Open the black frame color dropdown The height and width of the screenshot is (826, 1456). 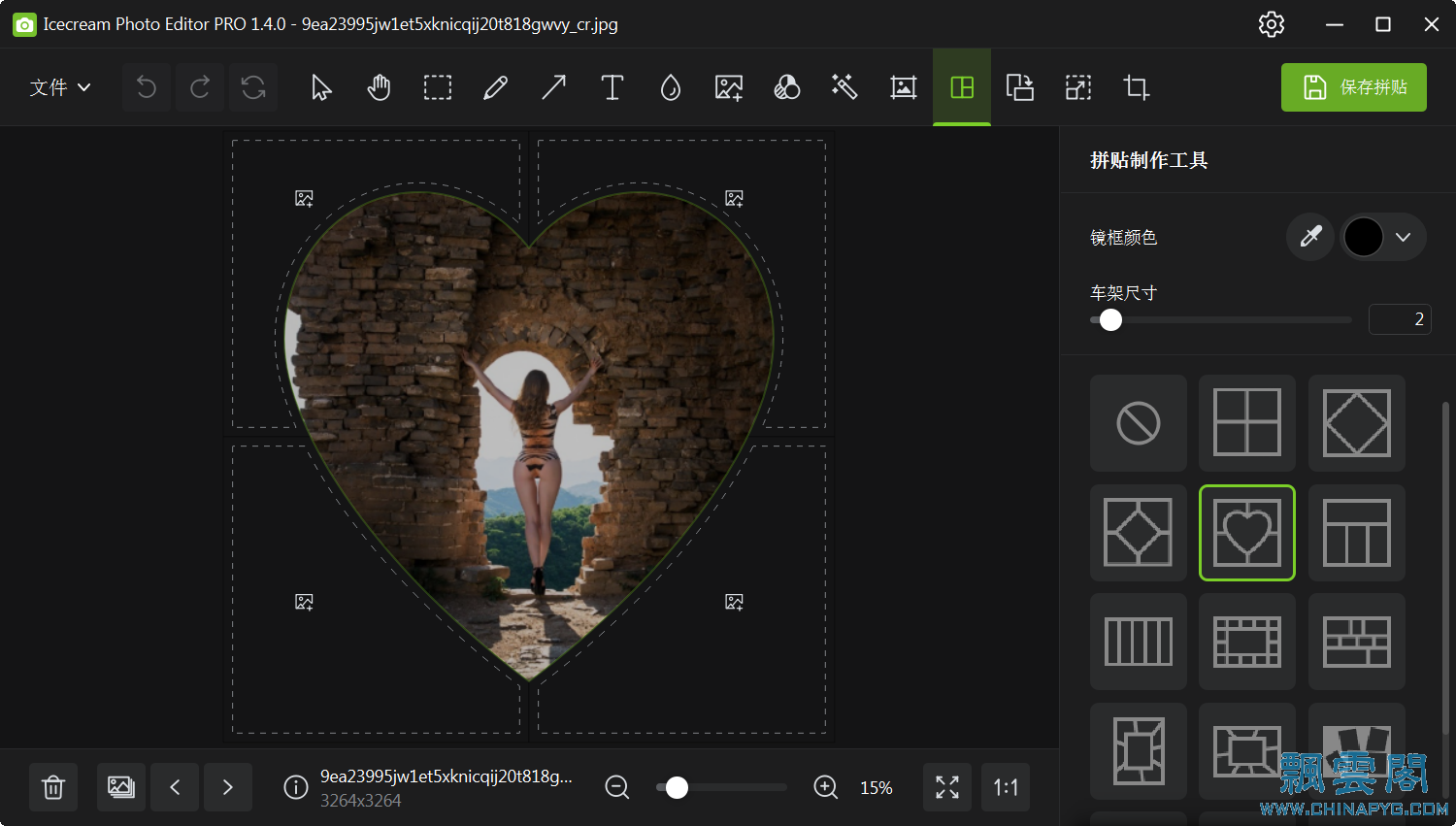(x=1383, y=237)
